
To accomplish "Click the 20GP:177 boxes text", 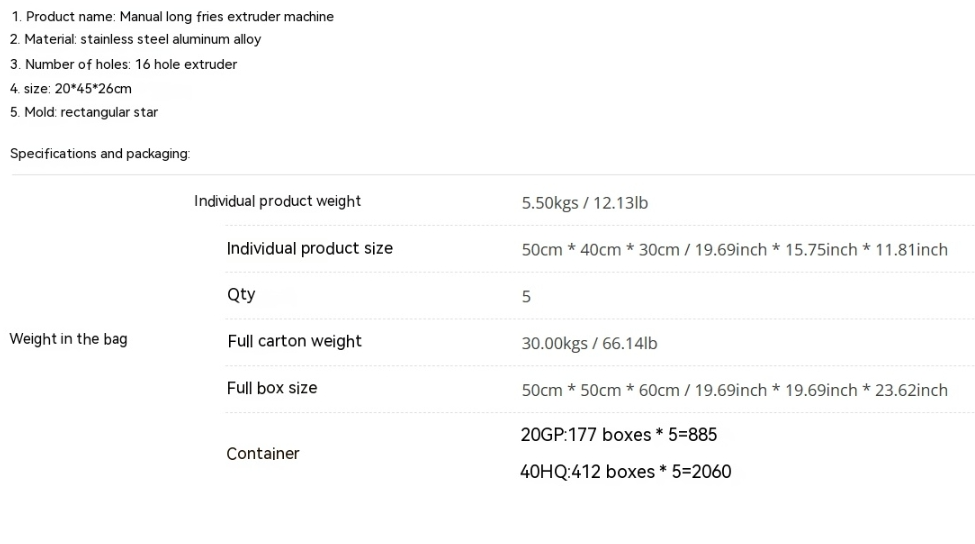I will click(619, 435).
